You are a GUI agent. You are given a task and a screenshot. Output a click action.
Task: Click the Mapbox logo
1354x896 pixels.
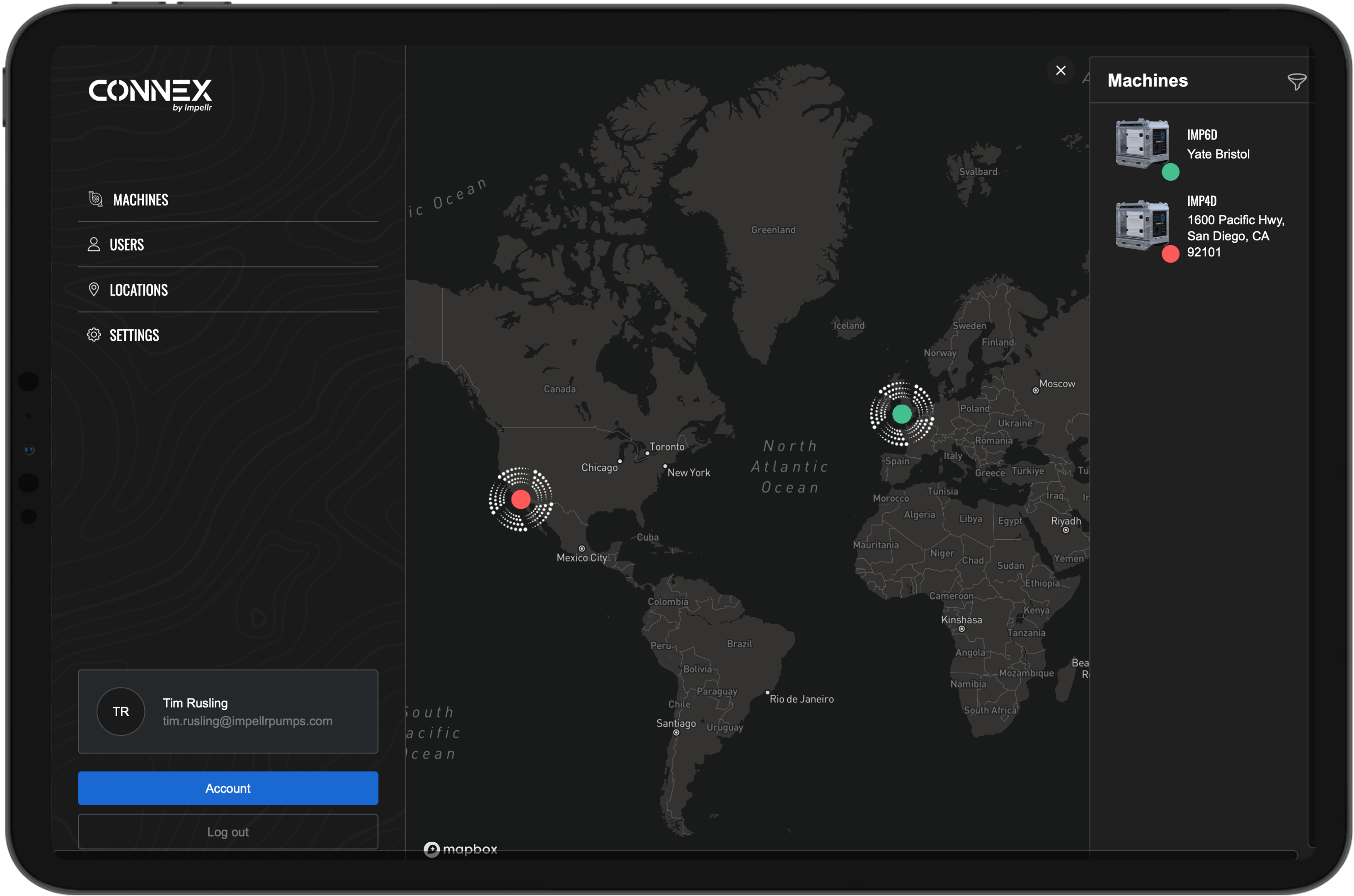click(x=460, y=849)
